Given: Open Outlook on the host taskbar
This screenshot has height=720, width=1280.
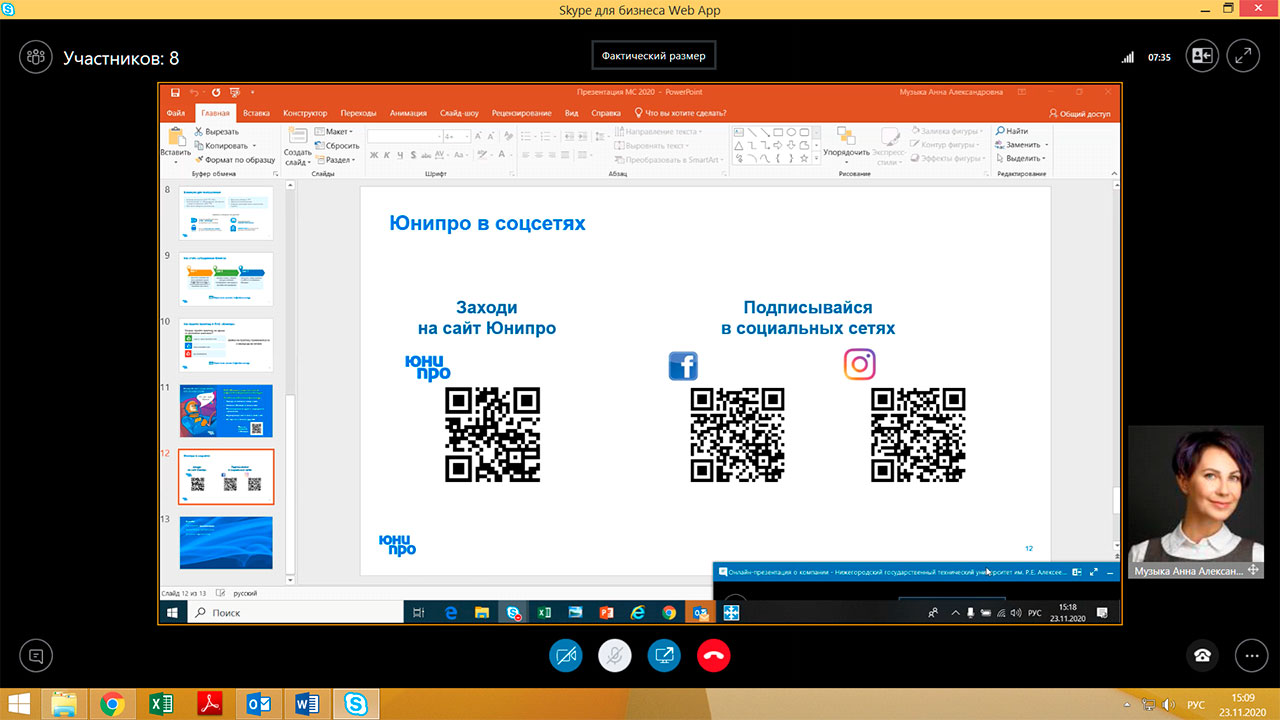Looking at the screenshot, I should [259, 704].
